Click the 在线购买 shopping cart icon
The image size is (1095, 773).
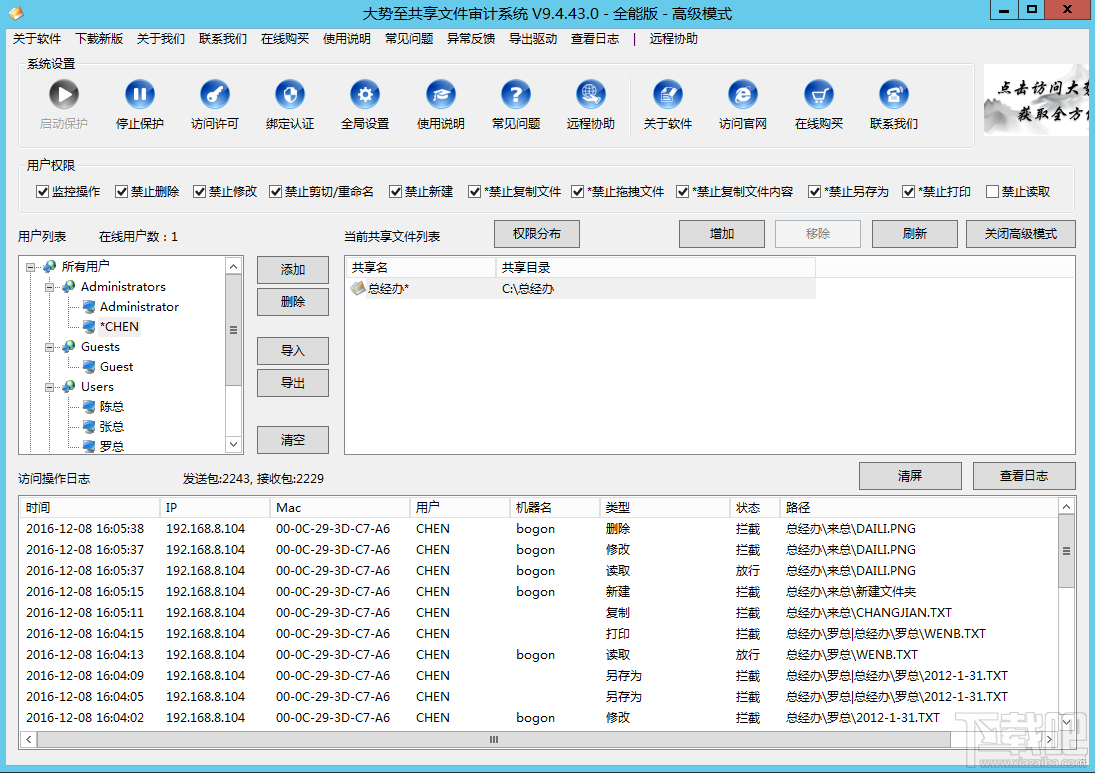point(818,94)
